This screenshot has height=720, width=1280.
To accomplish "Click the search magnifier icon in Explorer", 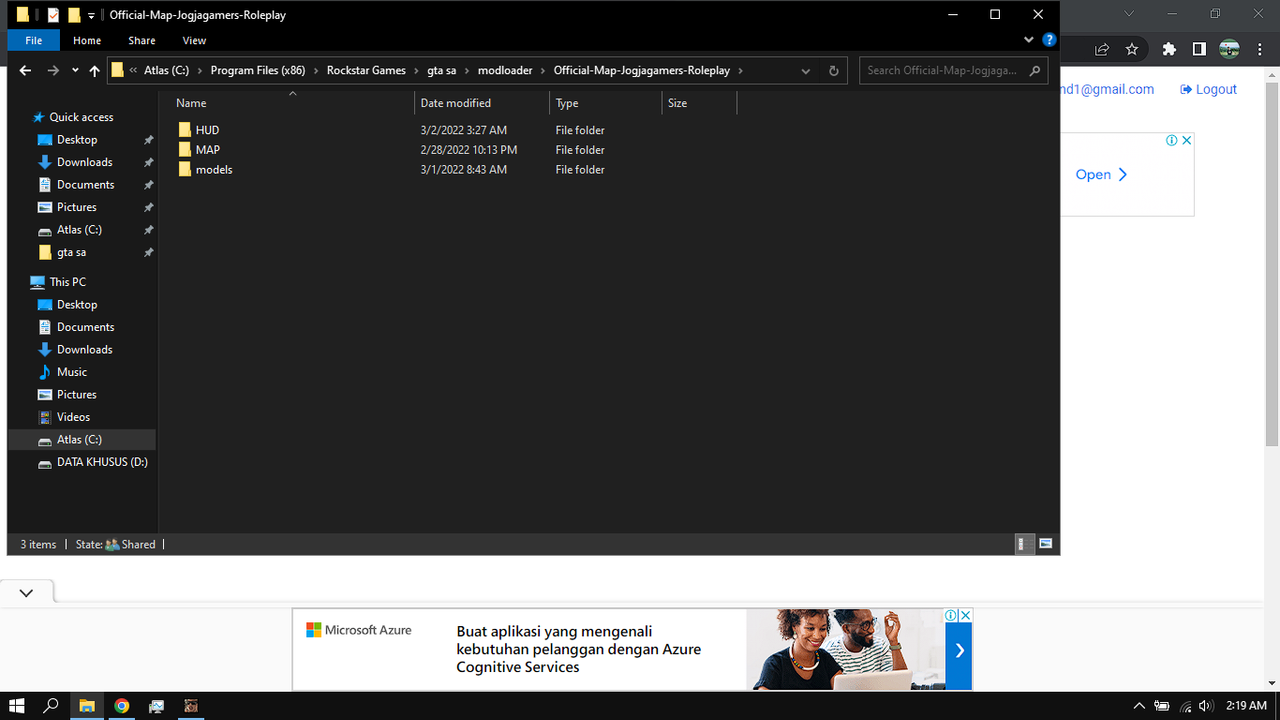I will 1035,71.
